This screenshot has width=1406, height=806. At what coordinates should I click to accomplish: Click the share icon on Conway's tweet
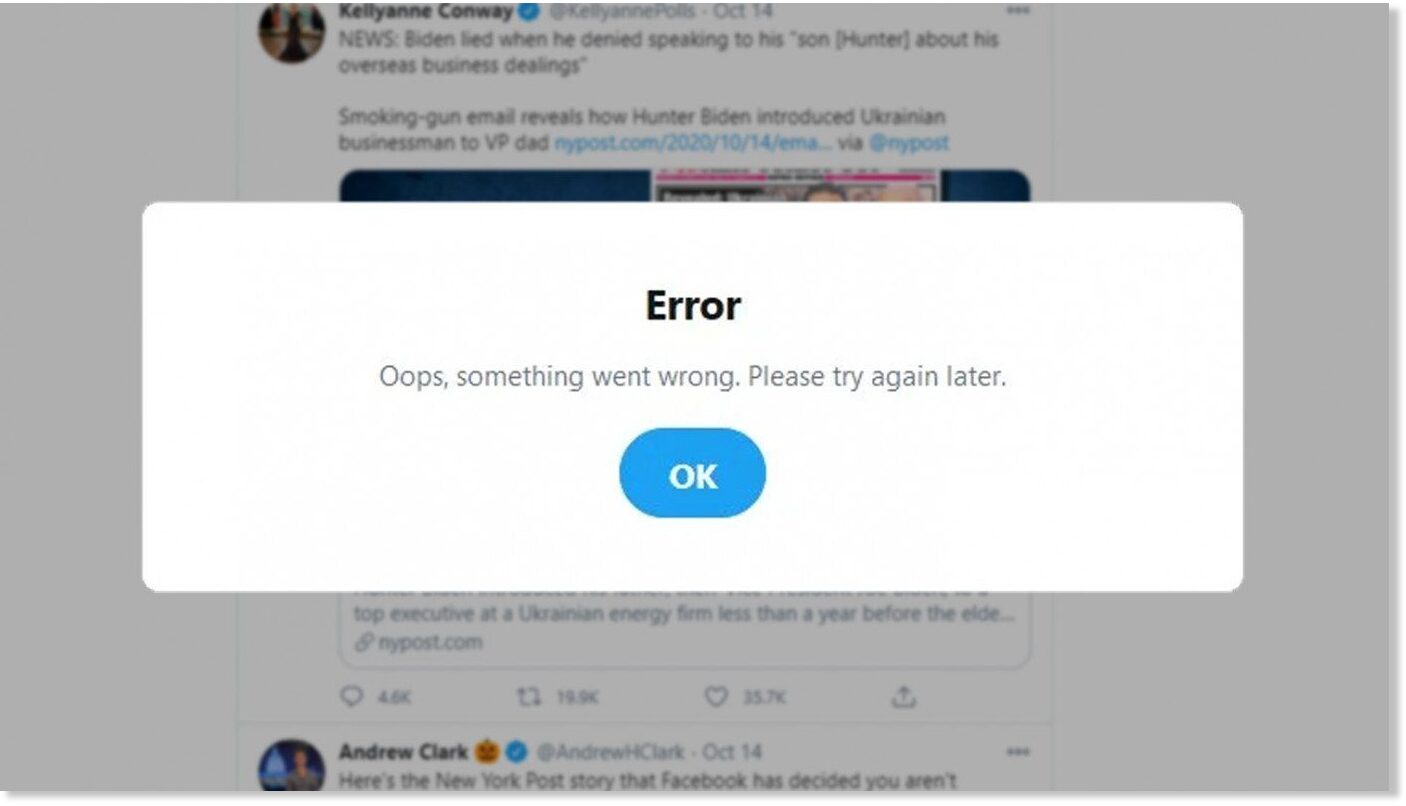click(903, 696)
